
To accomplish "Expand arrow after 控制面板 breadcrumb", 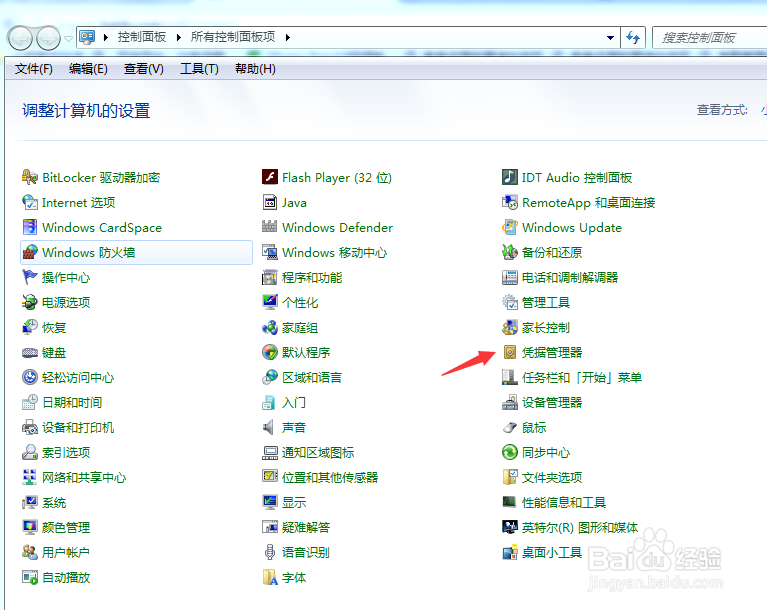I will [x=179, y=37].
